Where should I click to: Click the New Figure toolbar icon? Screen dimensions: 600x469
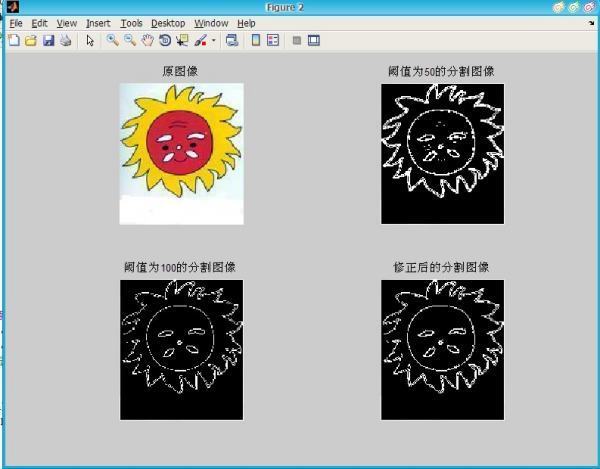pyautogui.click(x=14, y=40)
